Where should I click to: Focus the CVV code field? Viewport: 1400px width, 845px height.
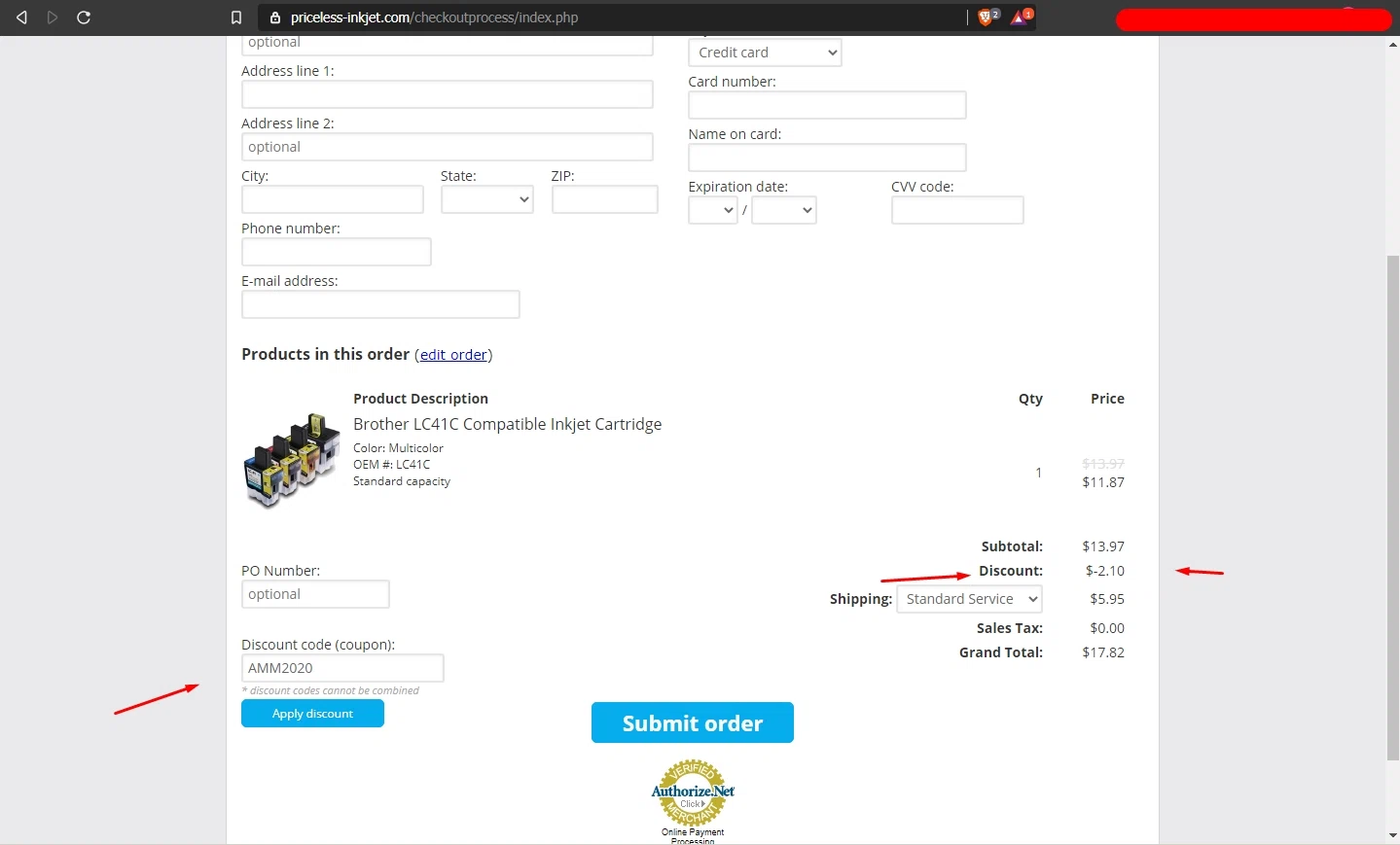coord(957,210)
